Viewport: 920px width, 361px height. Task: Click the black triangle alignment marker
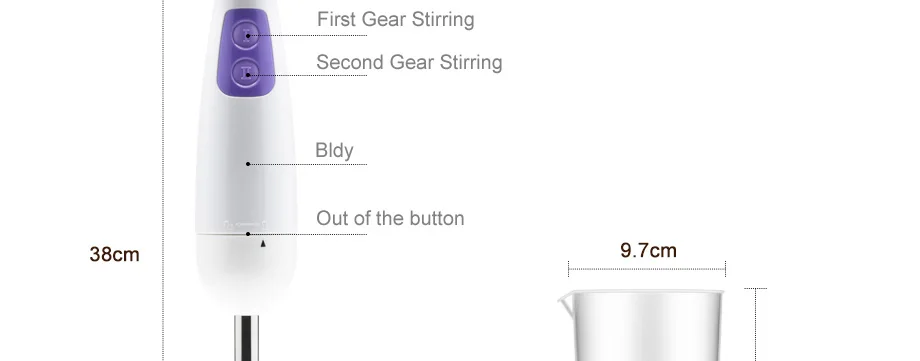click(263, 244)
